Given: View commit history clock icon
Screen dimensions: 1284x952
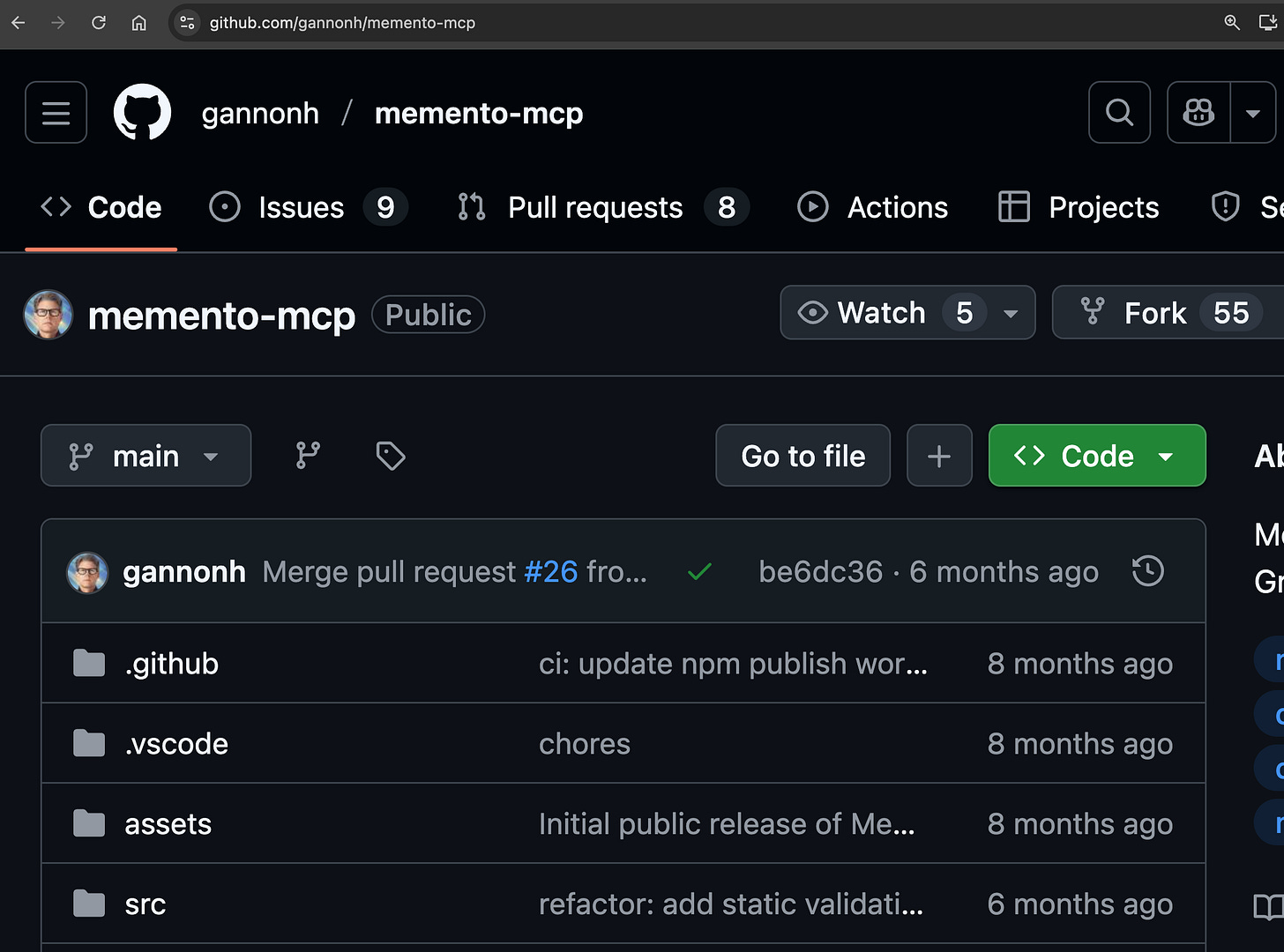Looking at the screenshot, I should tap(1148, 571).
